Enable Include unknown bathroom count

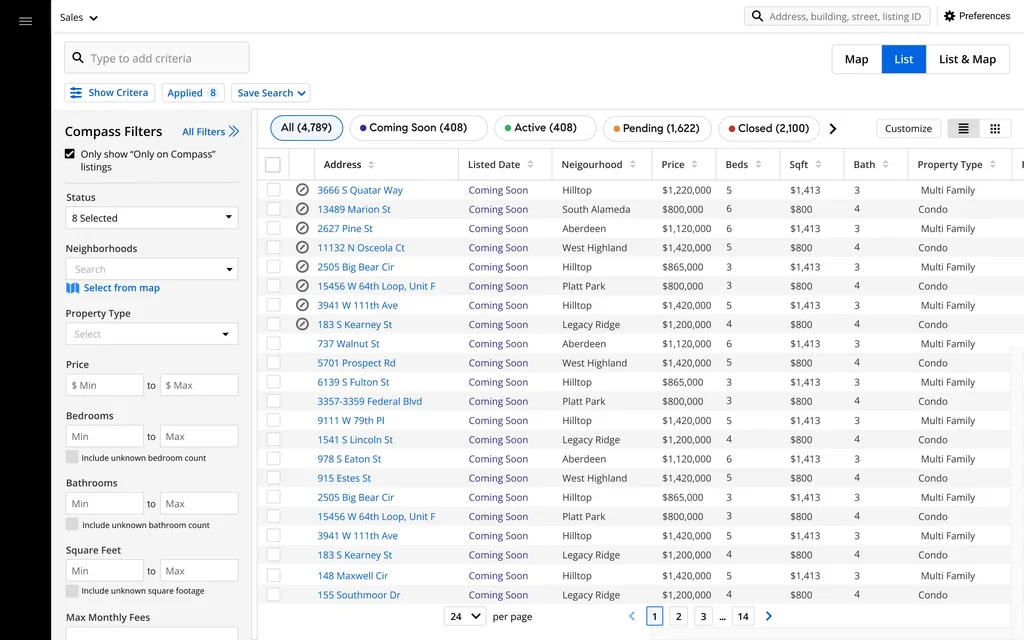72,524
